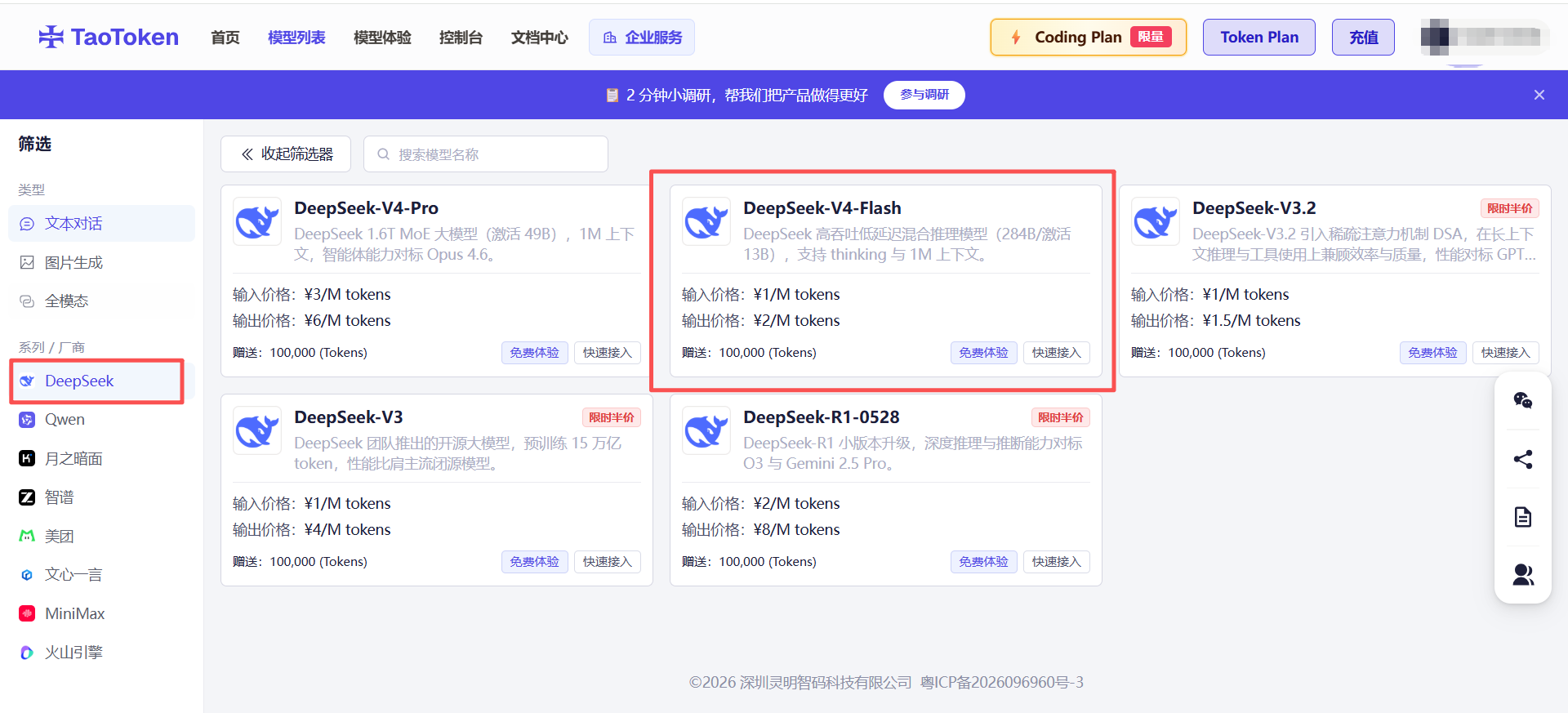Click 免费体验 on DeepSeek-V3.2 card

(x=1433, y=353)
